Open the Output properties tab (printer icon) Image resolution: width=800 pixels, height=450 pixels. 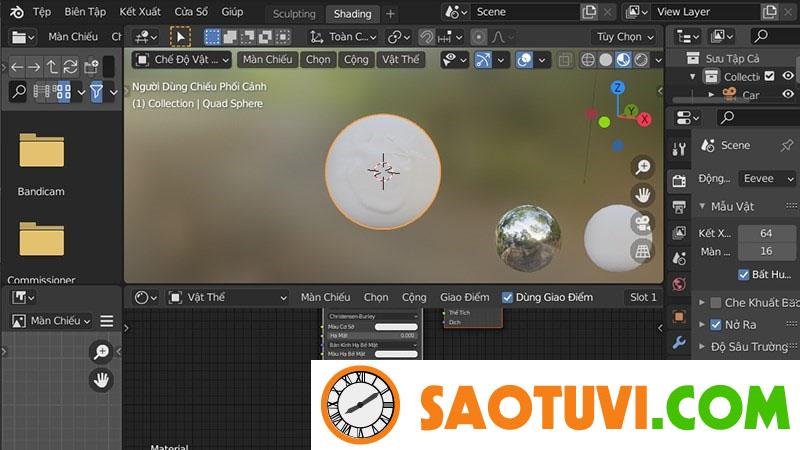[679, 207]
